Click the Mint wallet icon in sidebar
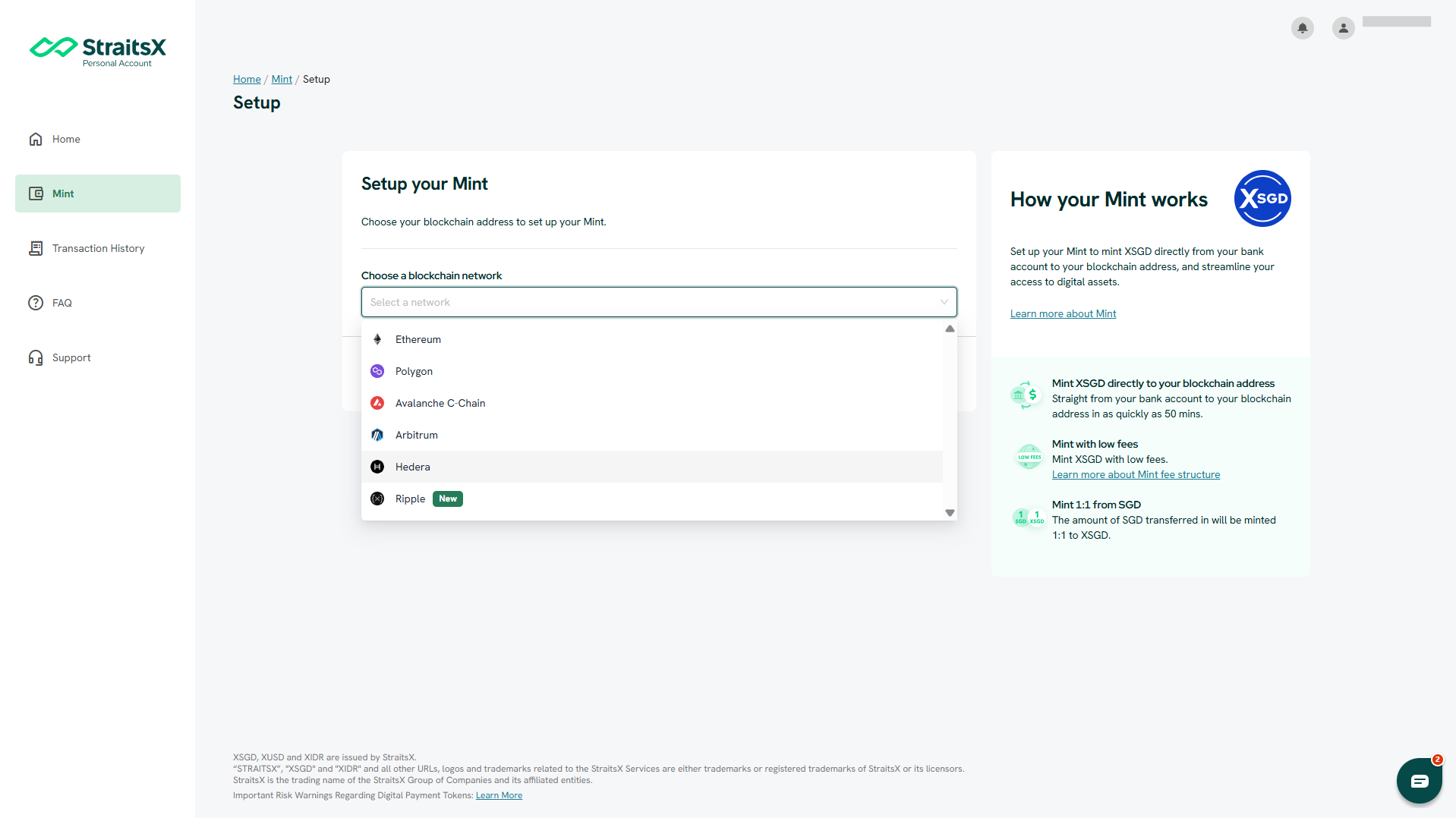The height and width of the screenshot is (818, 1456). 36,193
